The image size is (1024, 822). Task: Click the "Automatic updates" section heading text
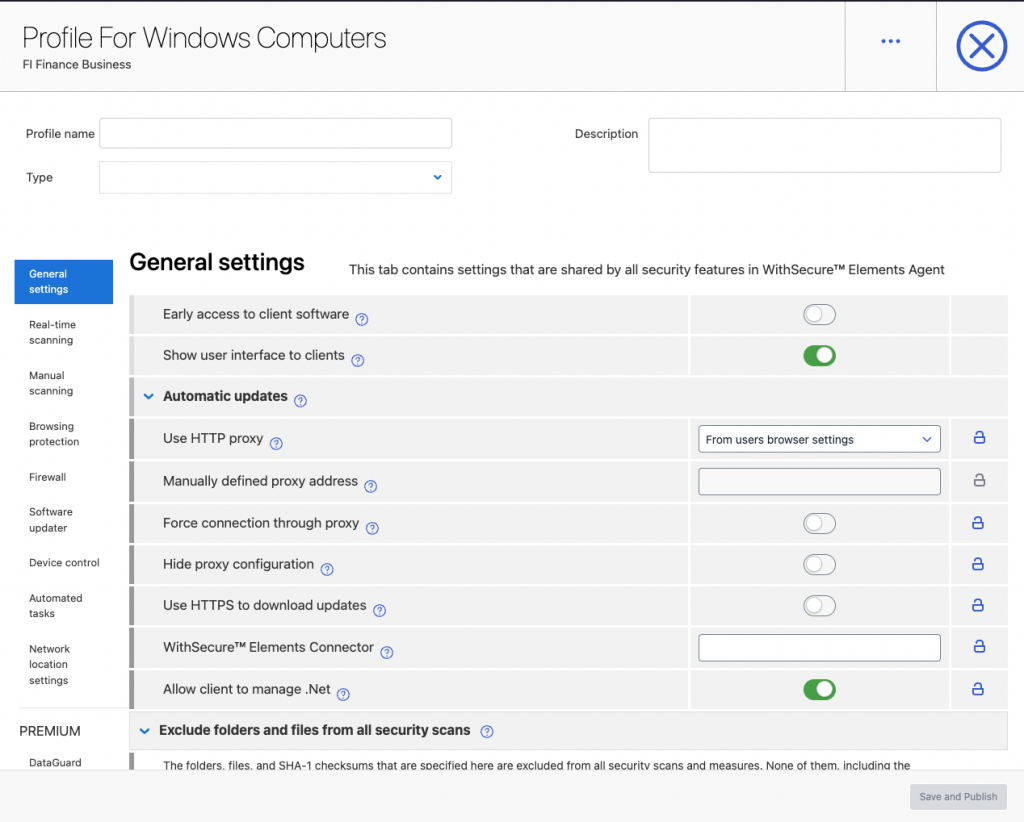[x=225, y=396]
